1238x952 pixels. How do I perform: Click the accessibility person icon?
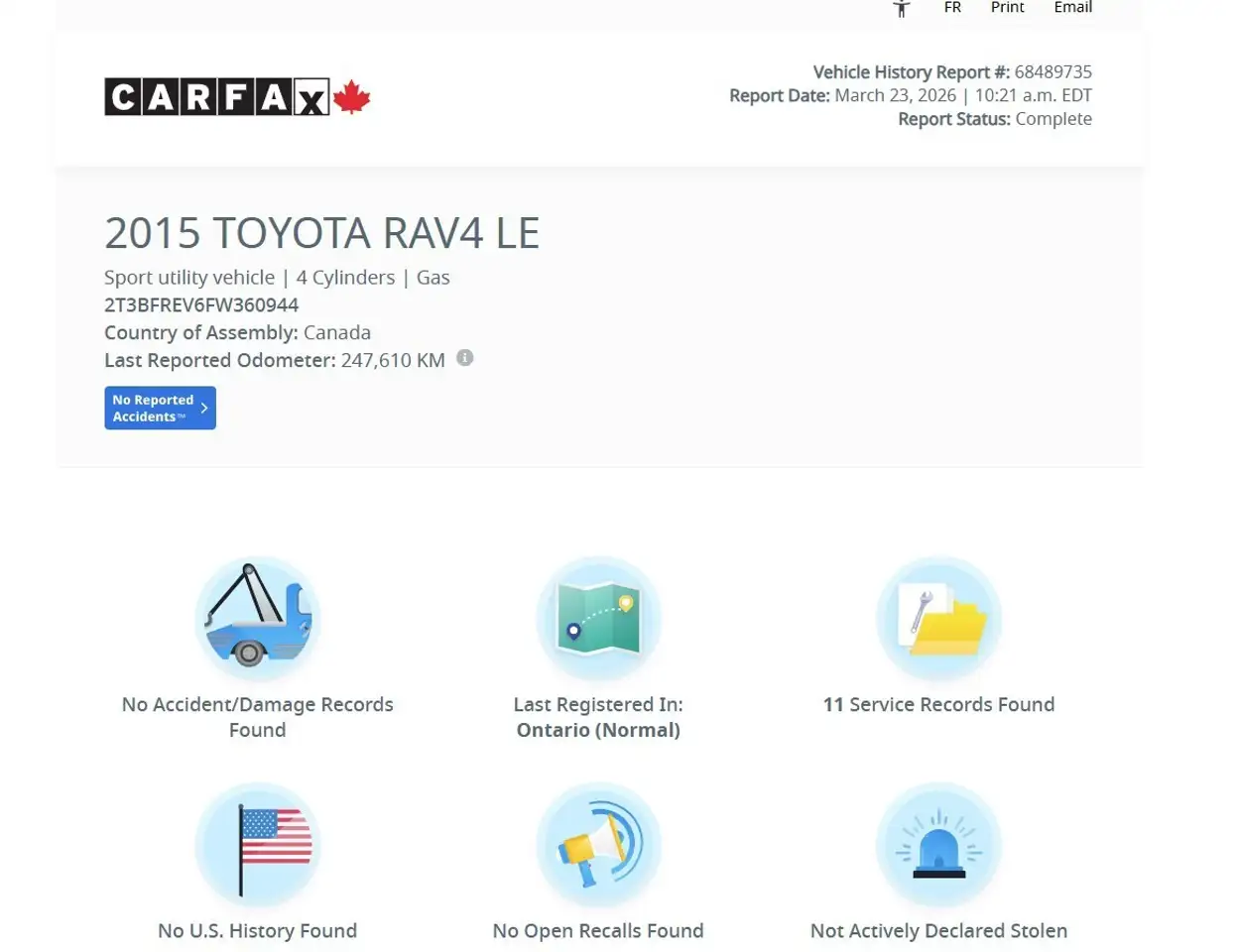point(901,8)
